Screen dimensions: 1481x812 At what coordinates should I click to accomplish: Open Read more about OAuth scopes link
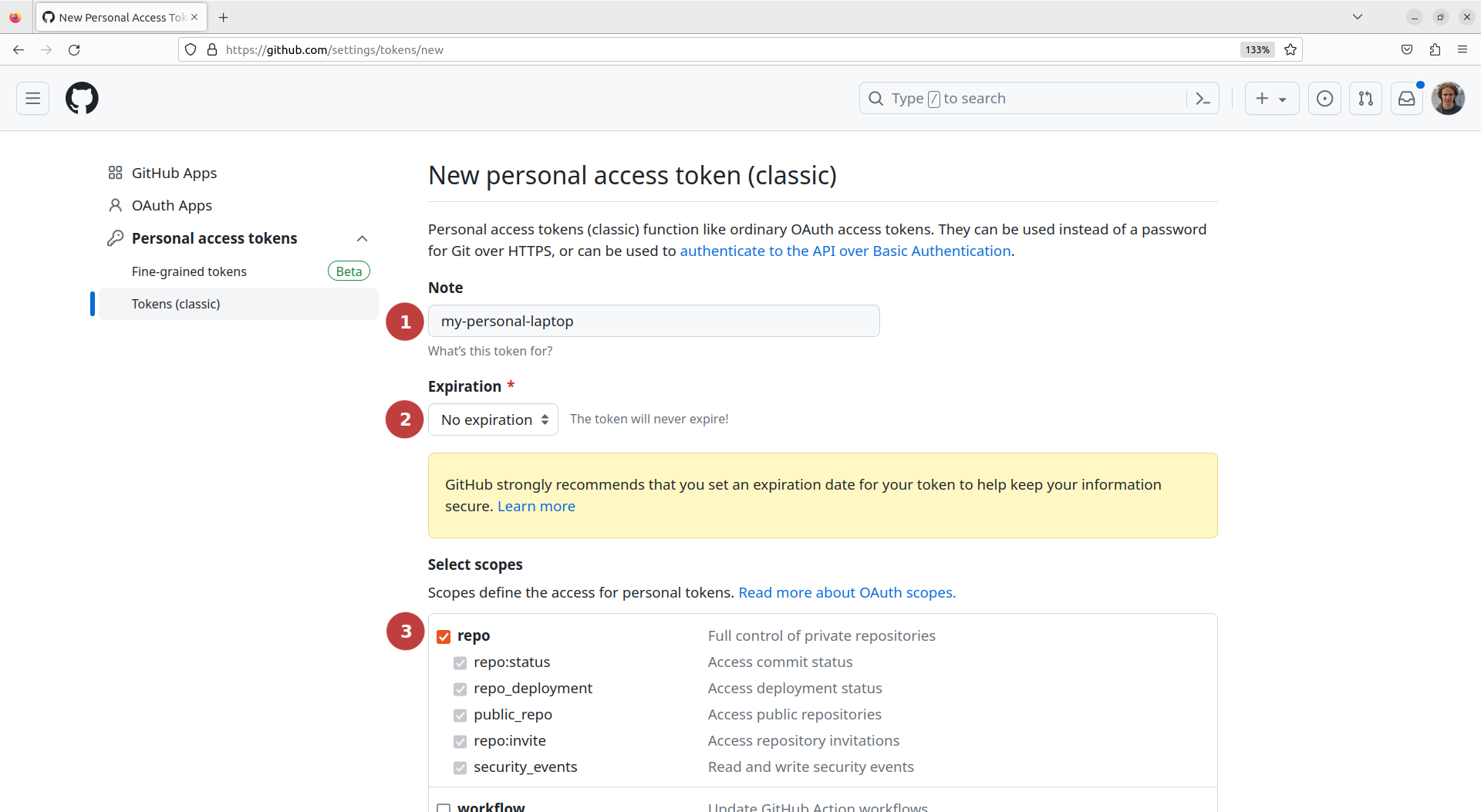(x=847, y=592)
